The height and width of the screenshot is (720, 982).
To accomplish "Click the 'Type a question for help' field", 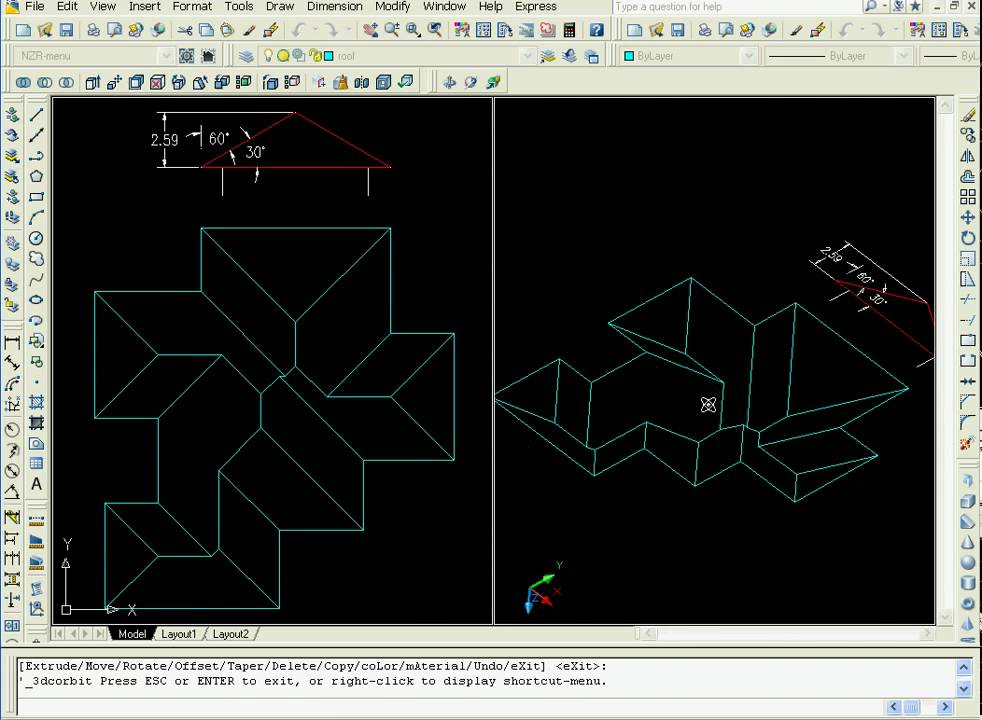I will [x=736, y=6].
